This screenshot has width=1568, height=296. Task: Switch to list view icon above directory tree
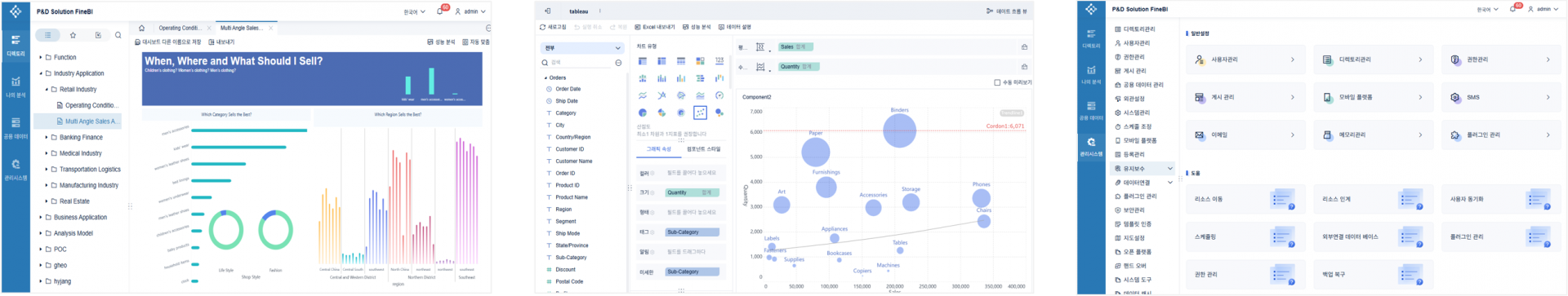(48, 35)
